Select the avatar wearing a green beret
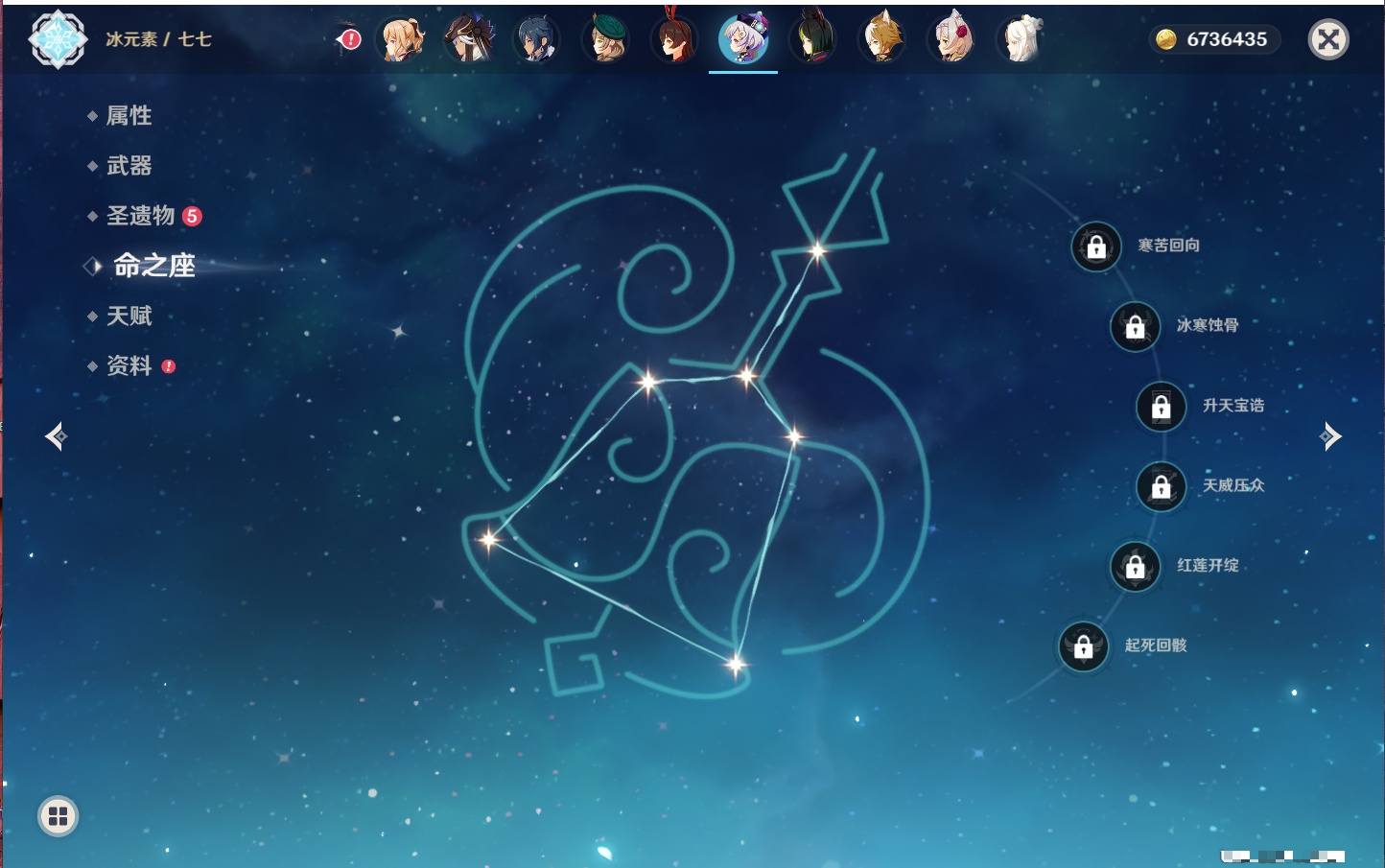This screenshot has width=1385, height=868. pyautogui.click(x=606, y=39)
